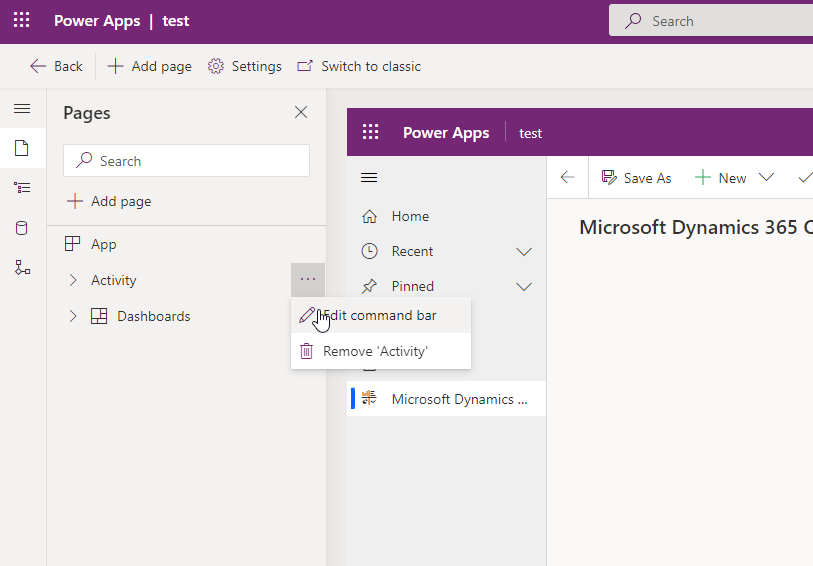Click Add page in the top command bar
Image resolution: width=813 pixels, height=566 pixels.
(149, 66)
